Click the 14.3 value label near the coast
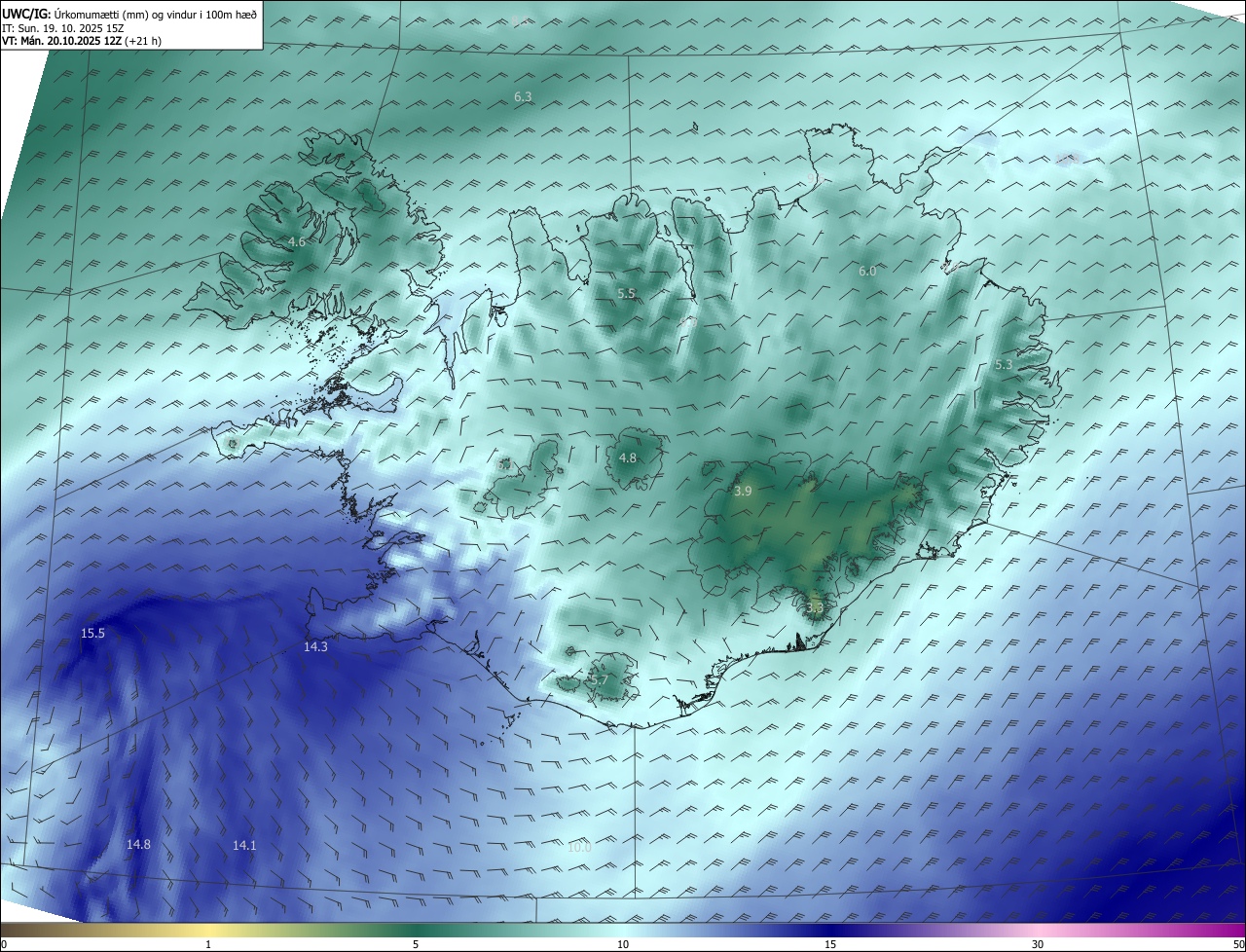 pyautogui.click(x=315, y=646)
